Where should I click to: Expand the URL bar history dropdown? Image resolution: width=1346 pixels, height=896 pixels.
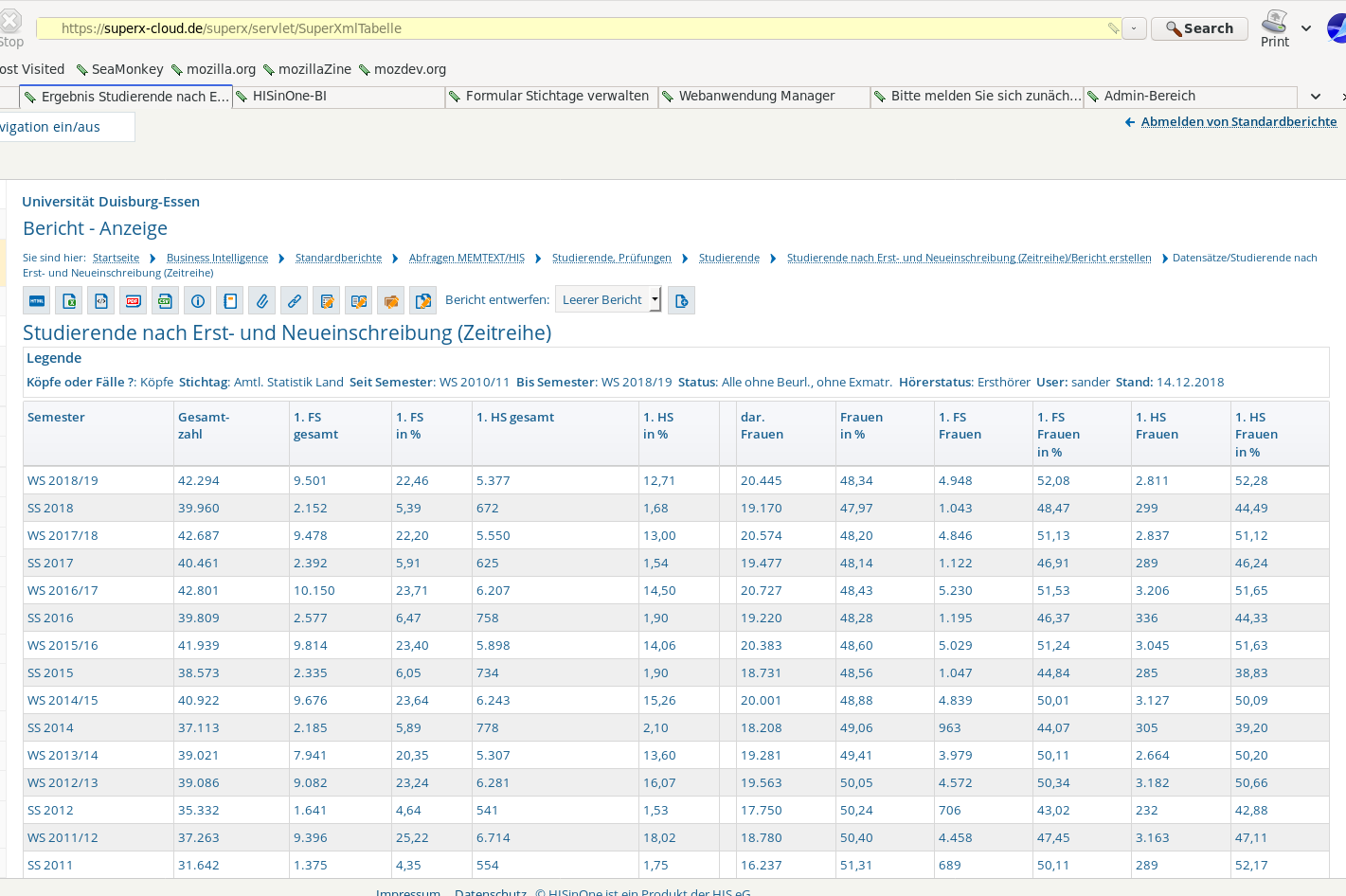point(1134,28)
